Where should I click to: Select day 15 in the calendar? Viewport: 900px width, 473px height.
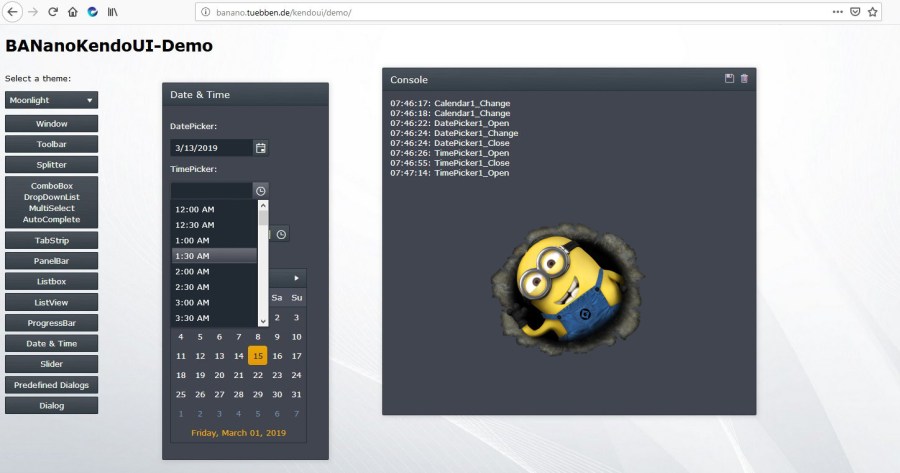coord(258,356)
